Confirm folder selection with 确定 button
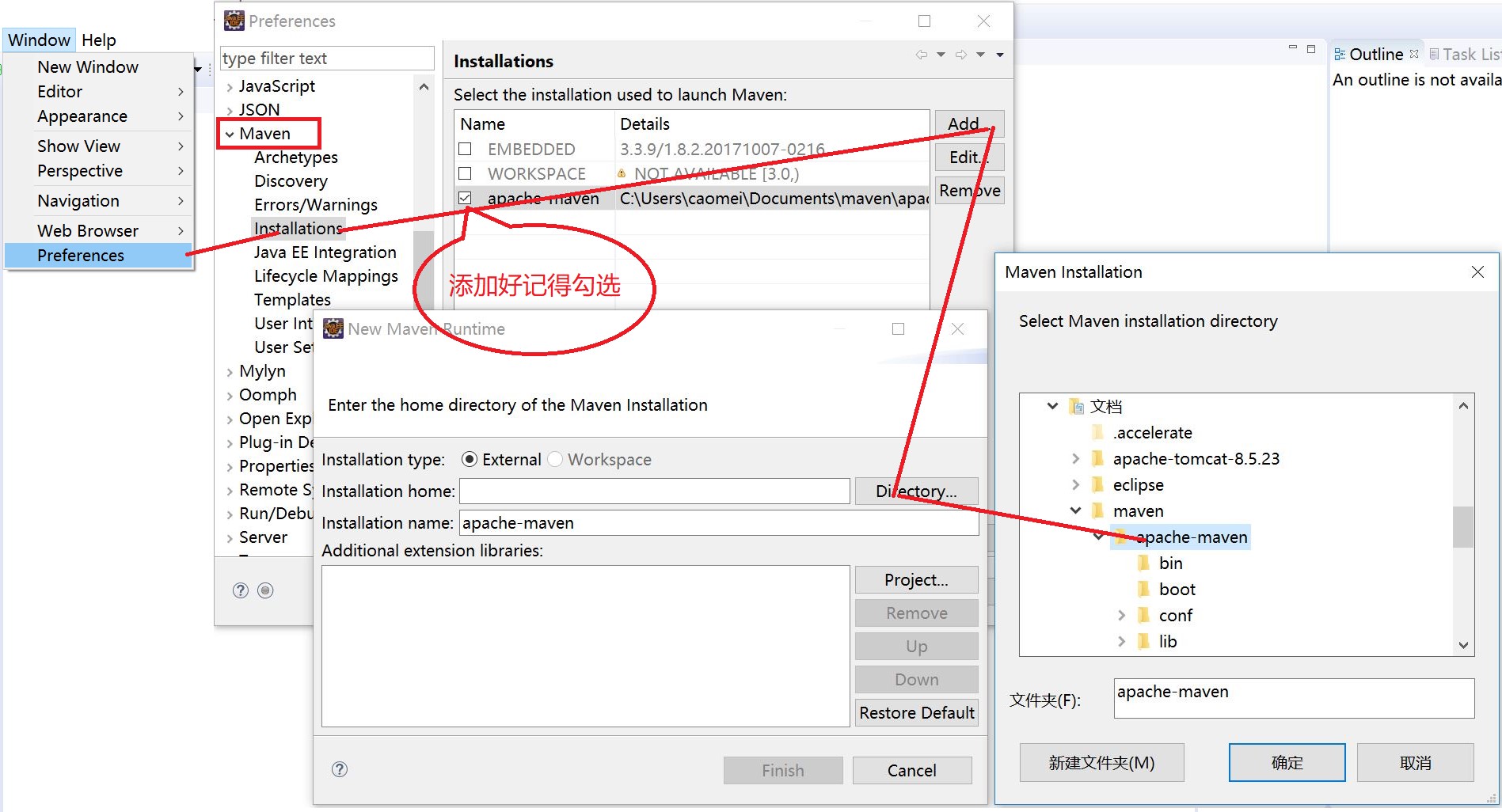Screen dimensions: 1502x812 point(1287,763)
